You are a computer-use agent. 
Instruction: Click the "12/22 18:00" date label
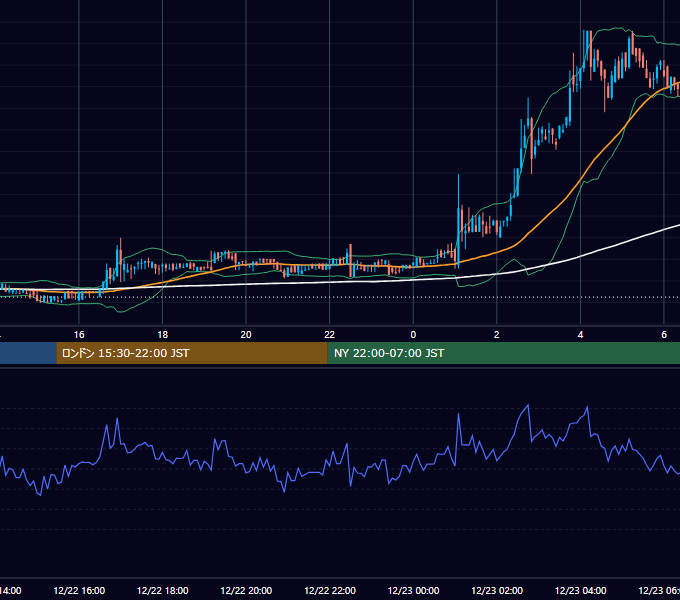point(163,591)
